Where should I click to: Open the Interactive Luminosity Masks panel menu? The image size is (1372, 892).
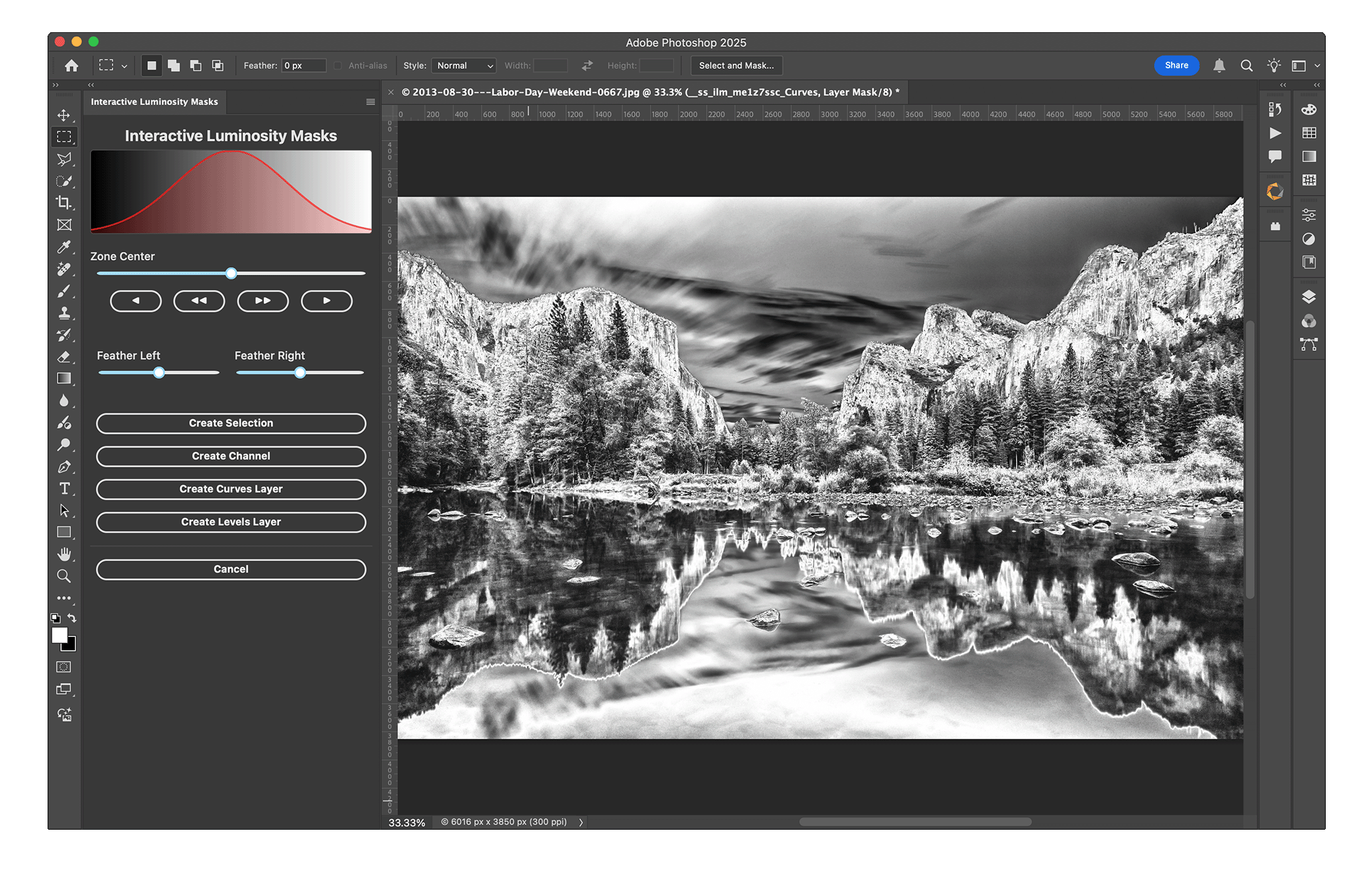(370, 102)
